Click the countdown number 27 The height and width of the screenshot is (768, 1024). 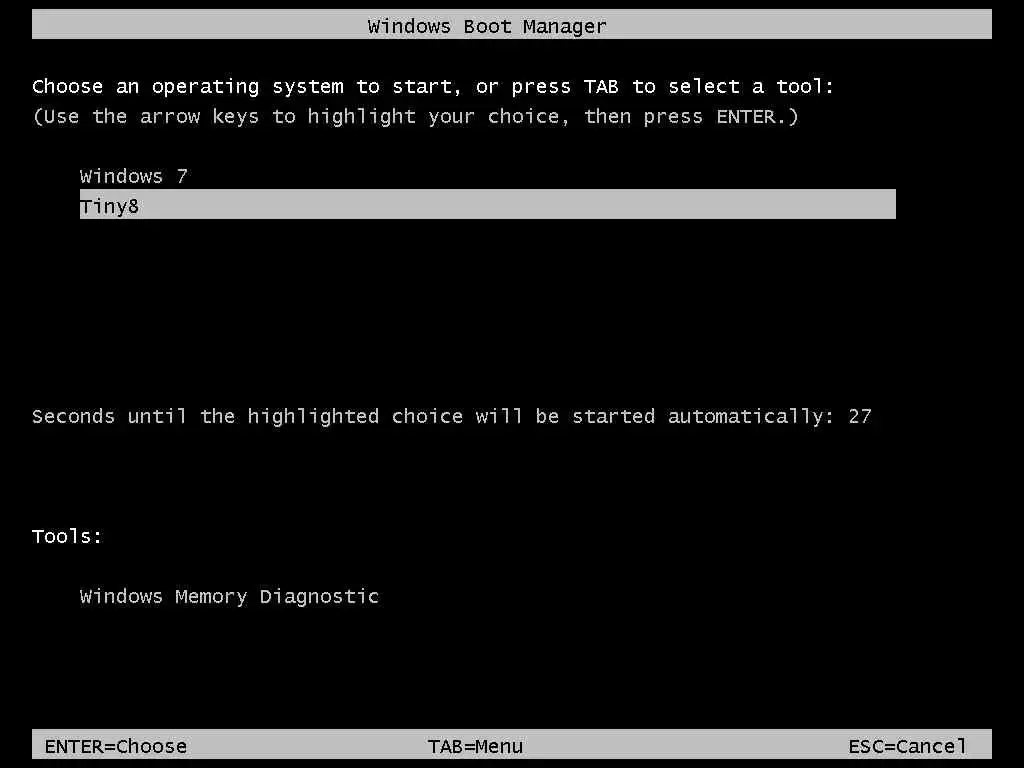859,416
